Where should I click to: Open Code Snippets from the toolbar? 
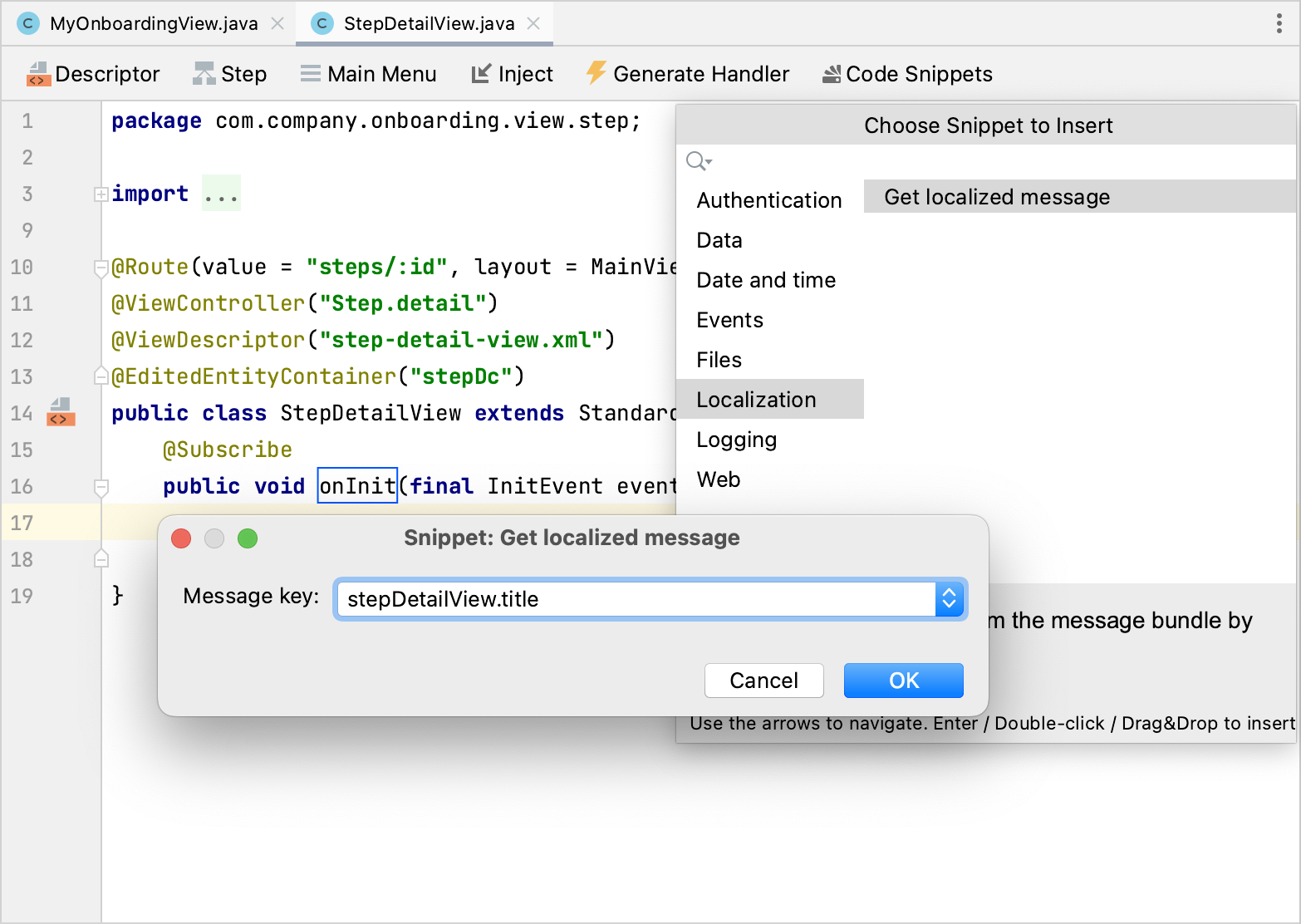pos(907,74)
